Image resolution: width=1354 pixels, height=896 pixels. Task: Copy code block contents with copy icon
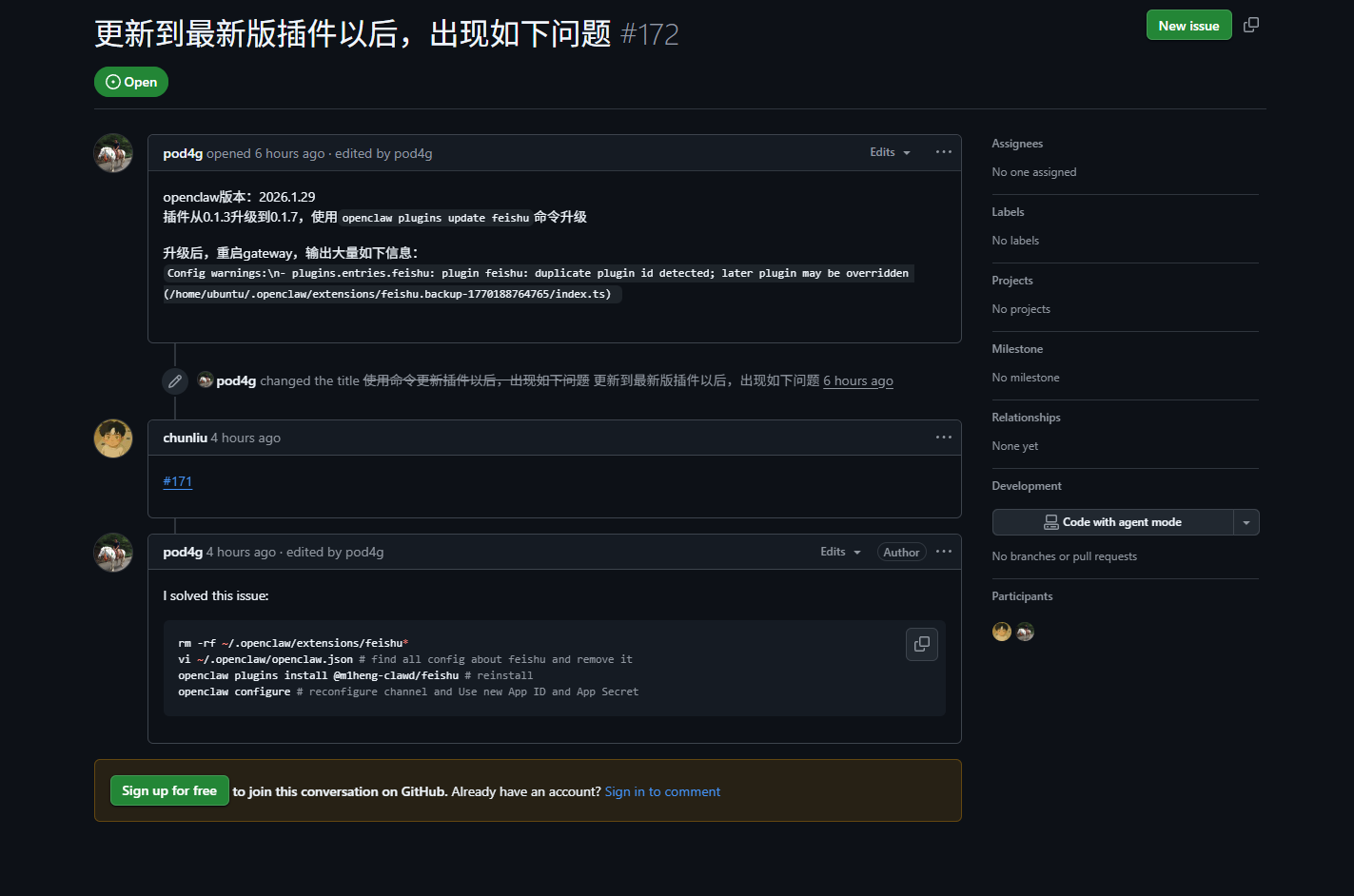(x=922, y=644)
